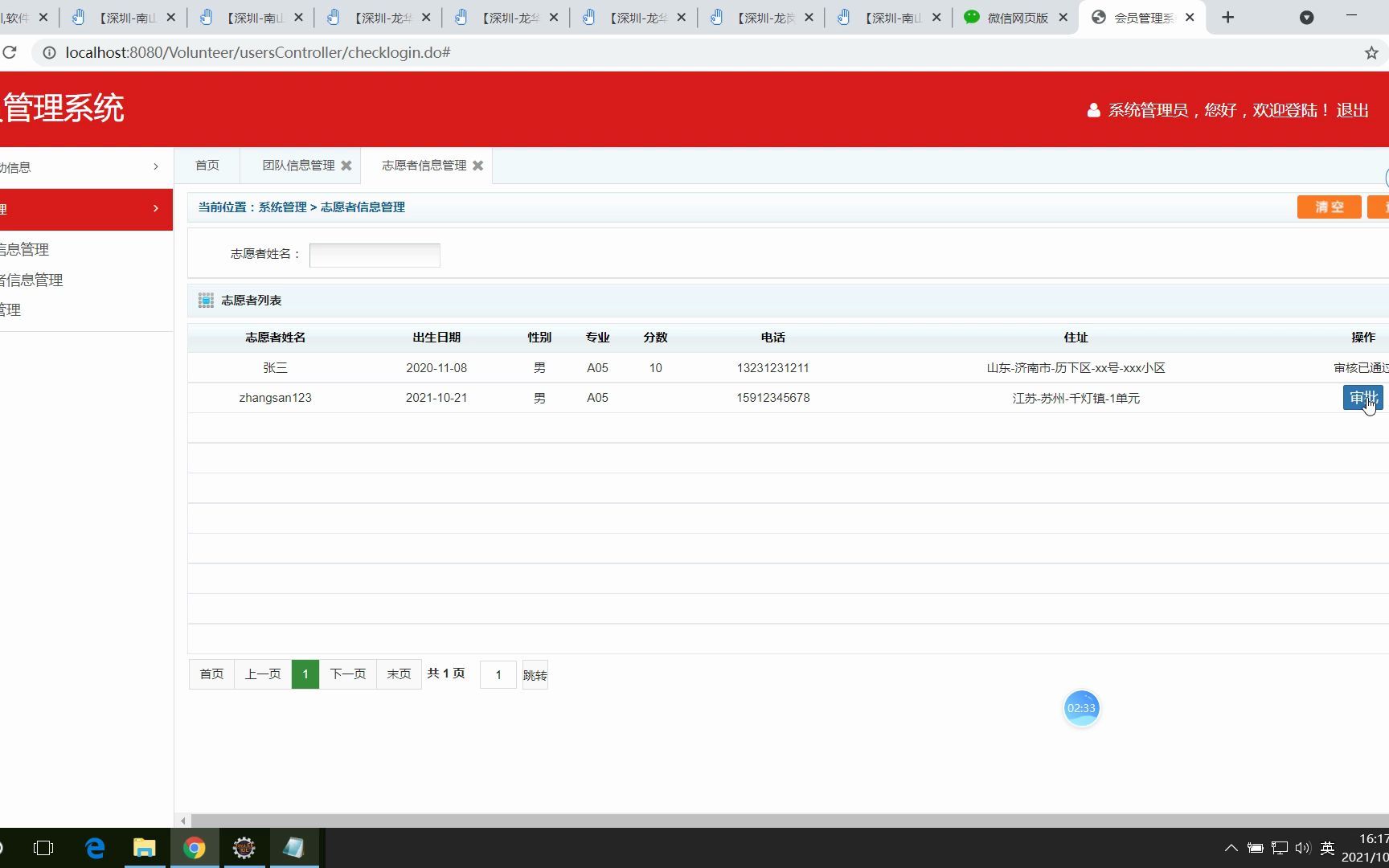Click the page number jump field

(498, 675)
